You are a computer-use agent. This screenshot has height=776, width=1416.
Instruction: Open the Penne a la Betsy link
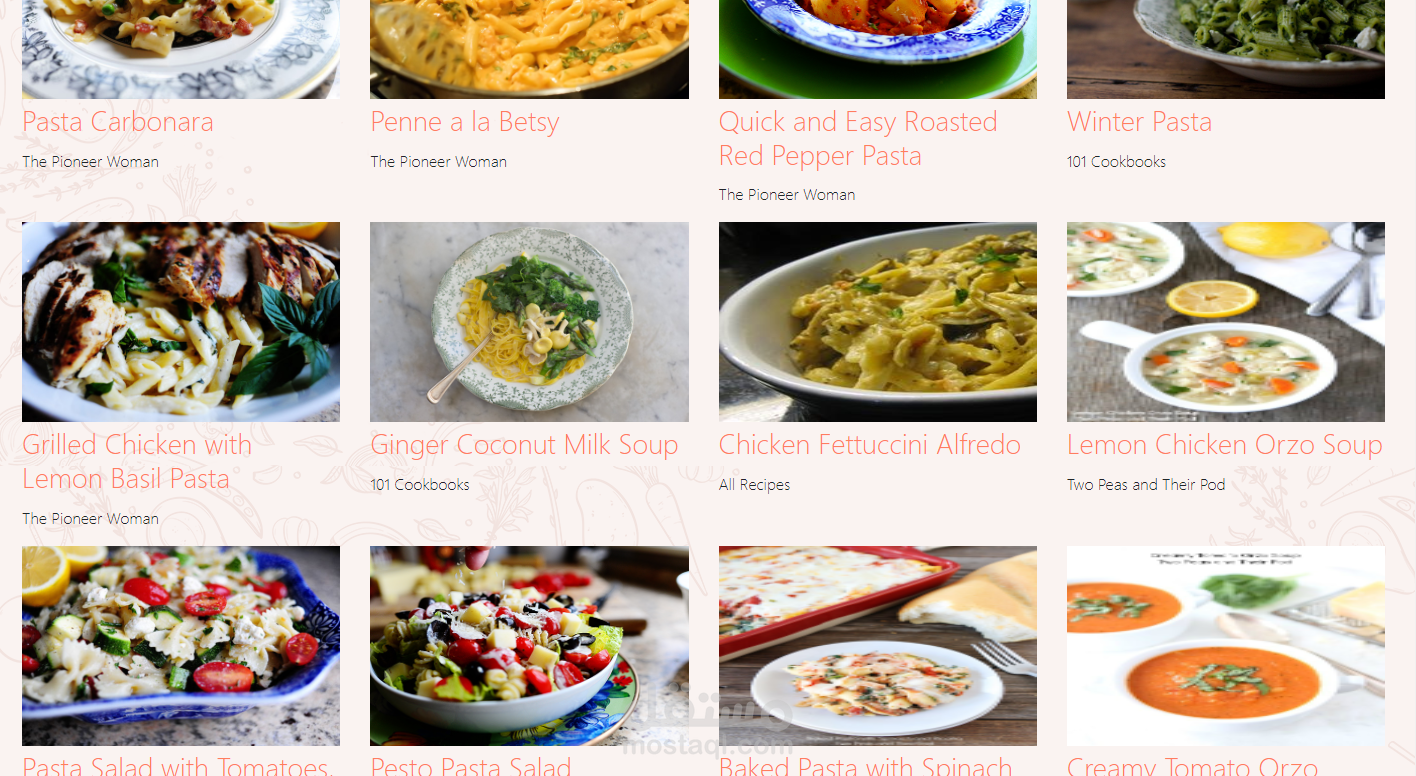click(465, 122)
